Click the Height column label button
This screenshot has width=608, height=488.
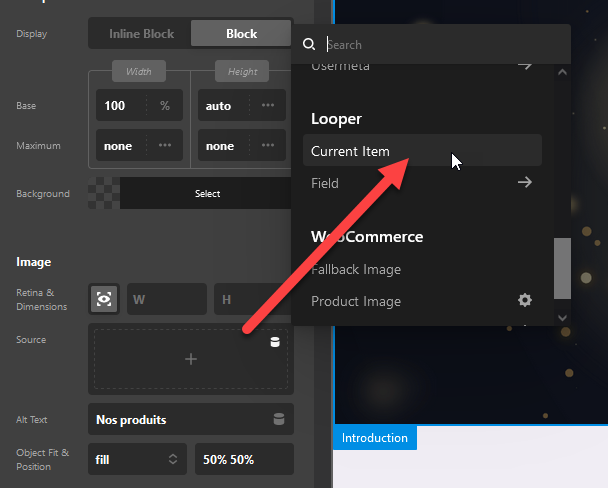pos(242,71)
